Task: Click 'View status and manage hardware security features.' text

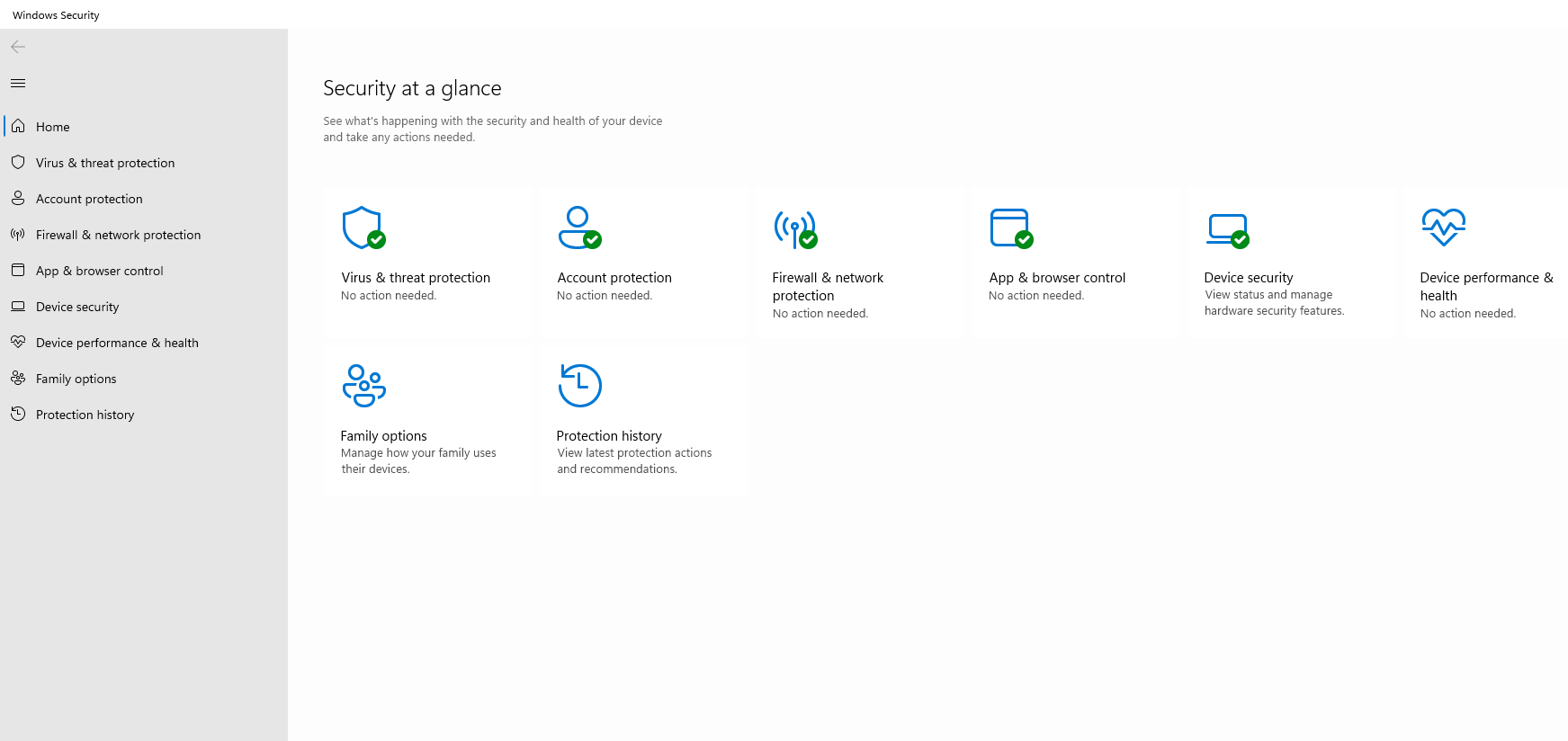Action: tap(1274, 303)
